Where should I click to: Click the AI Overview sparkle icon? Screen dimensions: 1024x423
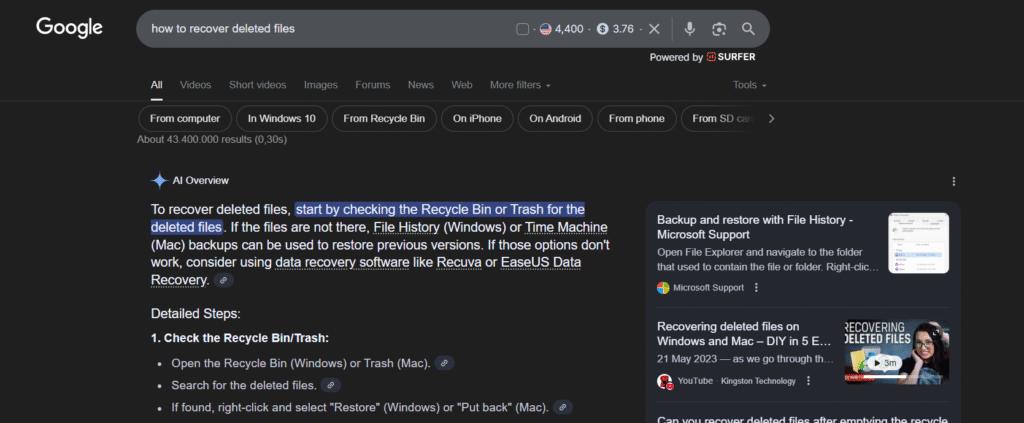click(159, 181)
